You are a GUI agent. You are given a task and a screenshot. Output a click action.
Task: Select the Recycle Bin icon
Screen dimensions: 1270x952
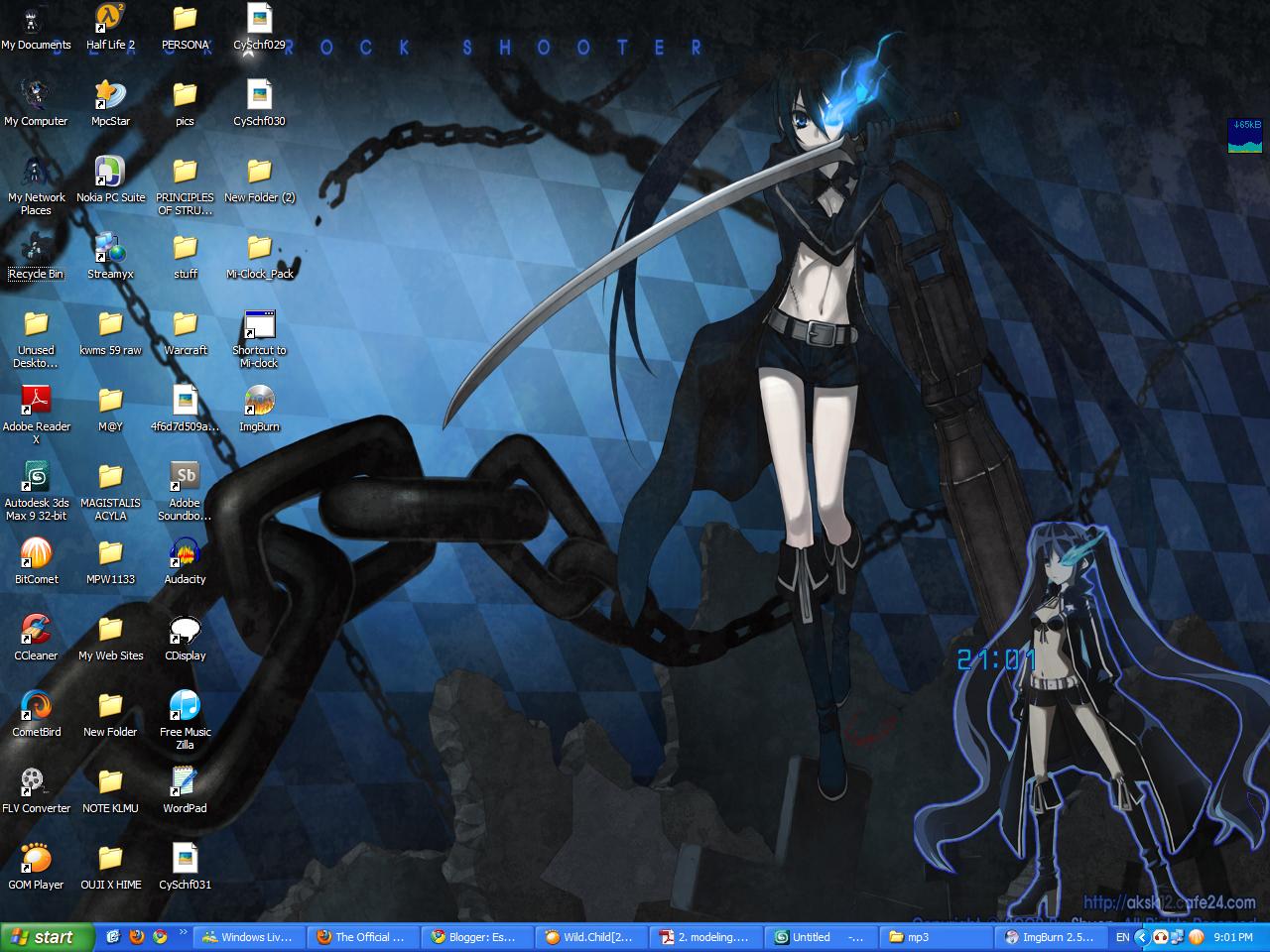point(36,257)
